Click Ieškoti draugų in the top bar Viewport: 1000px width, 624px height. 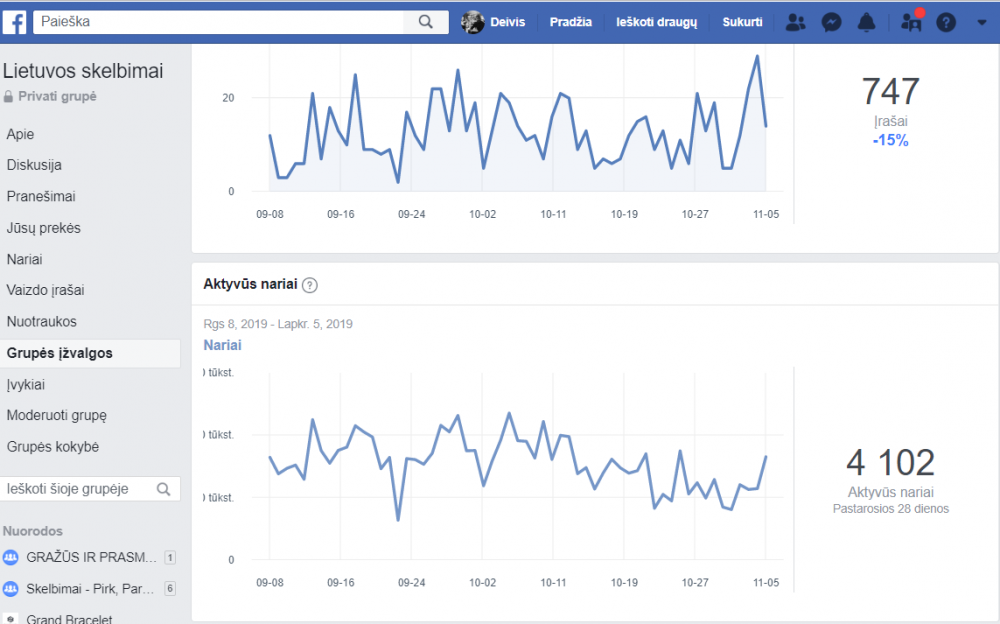click(656, 22)
